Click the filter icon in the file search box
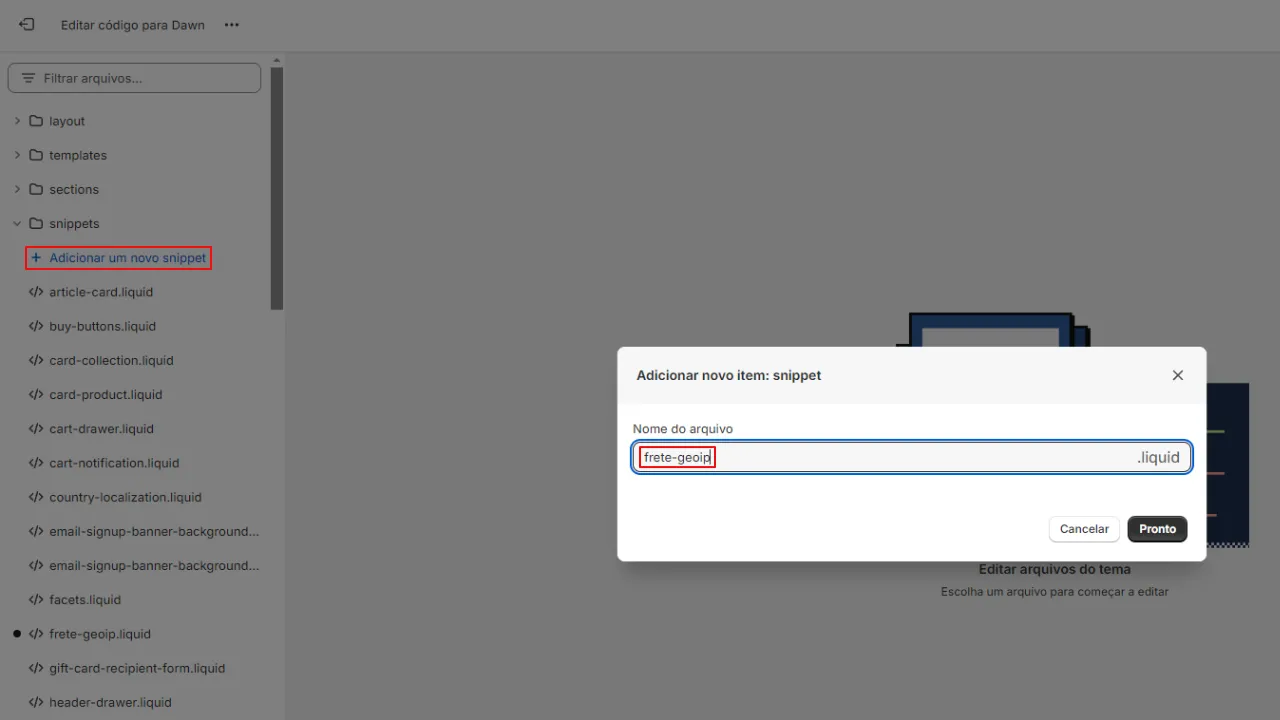The width and height of the screenshot is (1280, 720). (28, 78)
